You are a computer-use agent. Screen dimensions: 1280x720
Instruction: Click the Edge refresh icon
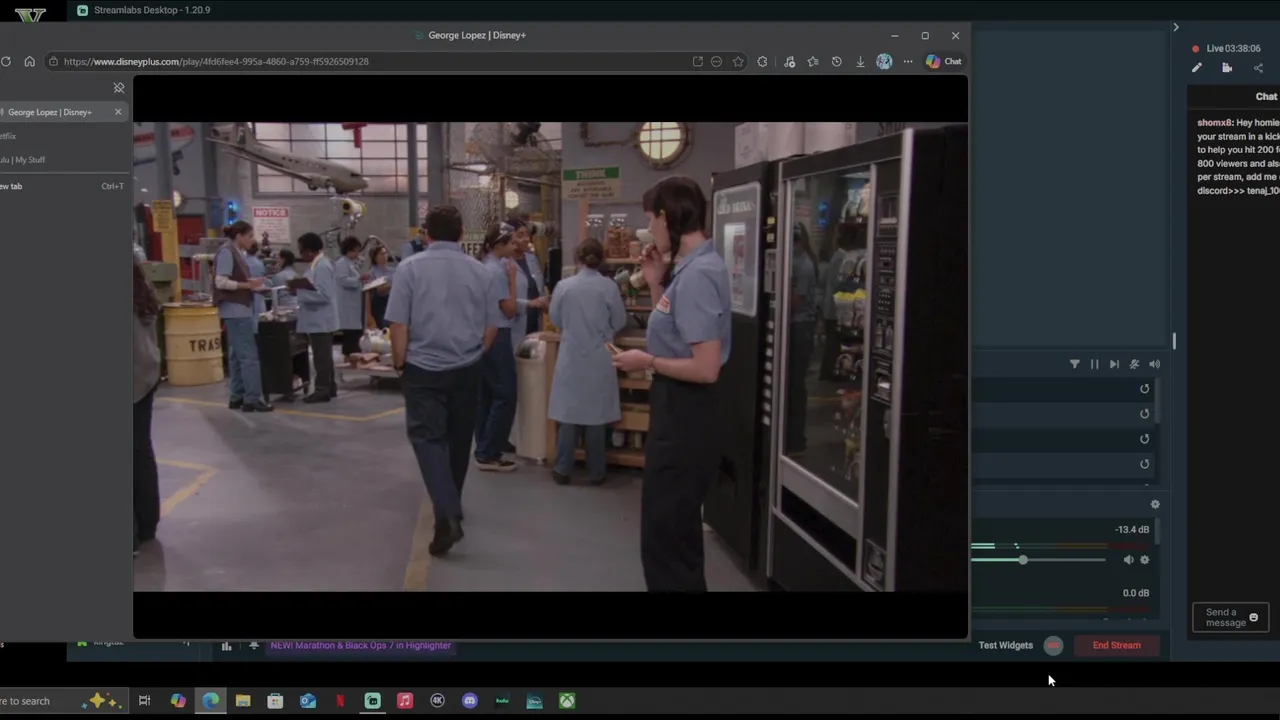6,61
